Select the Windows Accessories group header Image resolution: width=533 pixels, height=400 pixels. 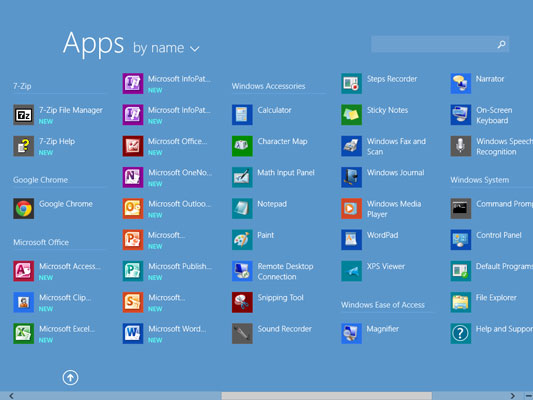269,86
